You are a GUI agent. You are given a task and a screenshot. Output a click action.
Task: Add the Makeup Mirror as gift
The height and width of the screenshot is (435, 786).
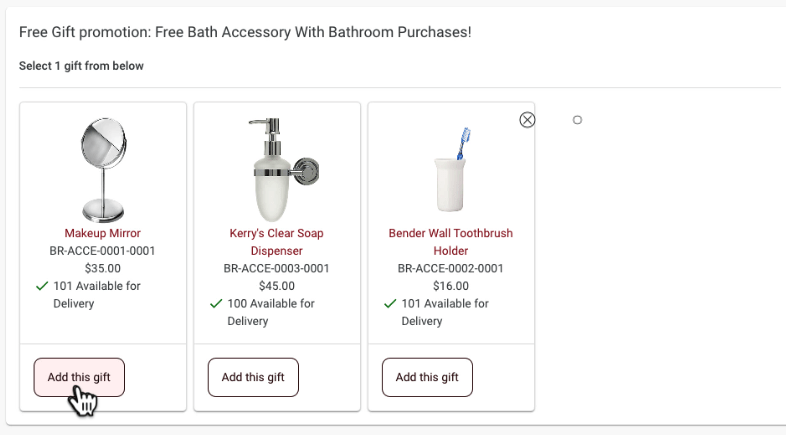pyautogui.click(x=79, y=377)
